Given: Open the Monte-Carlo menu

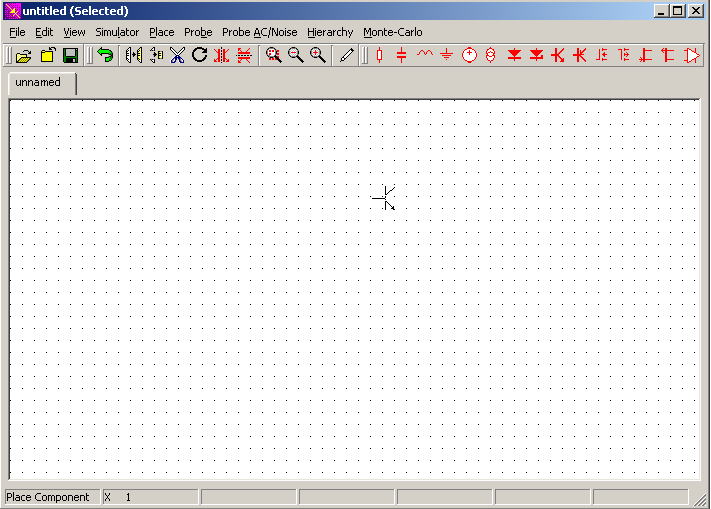Looking at the screenshot, I should tap(393, 32).
